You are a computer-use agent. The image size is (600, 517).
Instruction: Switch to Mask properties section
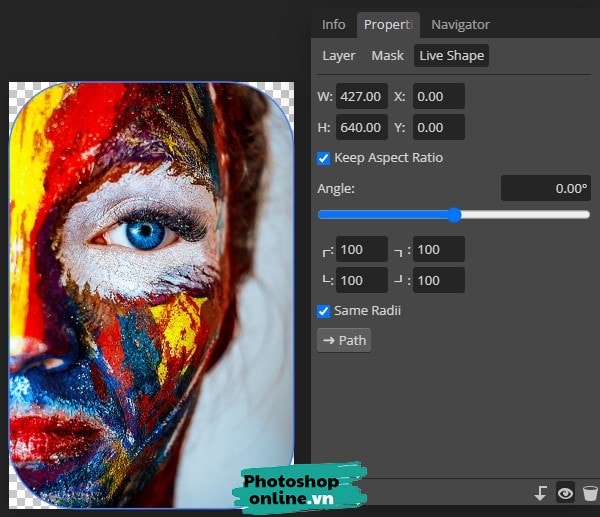(388, 56)
